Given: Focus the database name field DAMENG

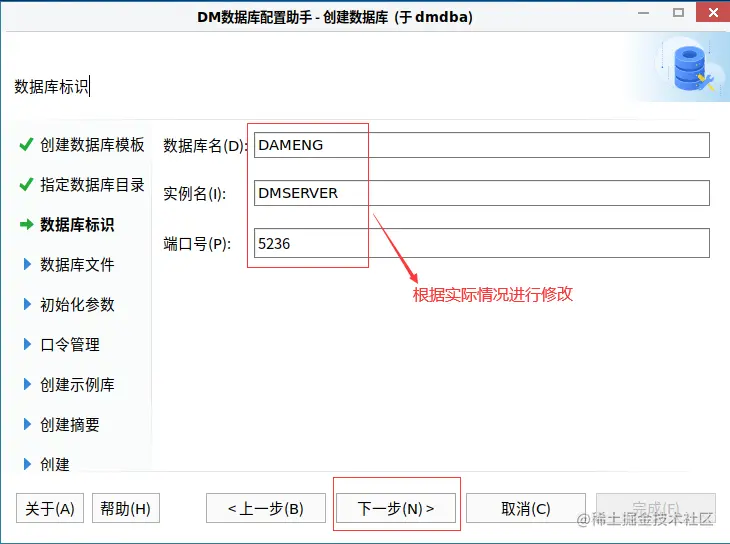Looking at the screenshot, I should tap(482, 145).
